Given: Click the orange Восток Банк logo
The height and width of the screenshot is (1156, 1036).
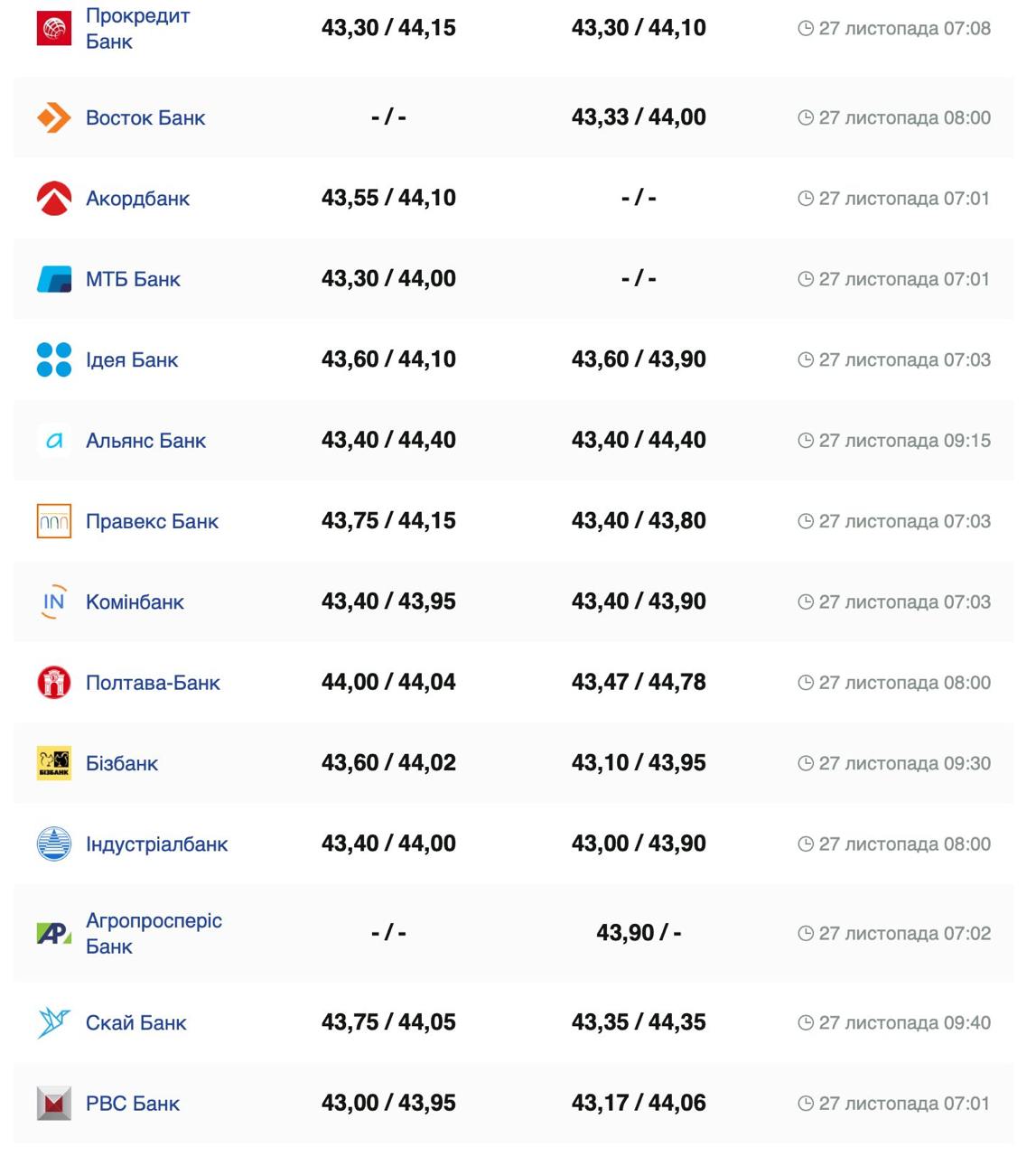Looking at the screenshot, I should pos(54,117).
